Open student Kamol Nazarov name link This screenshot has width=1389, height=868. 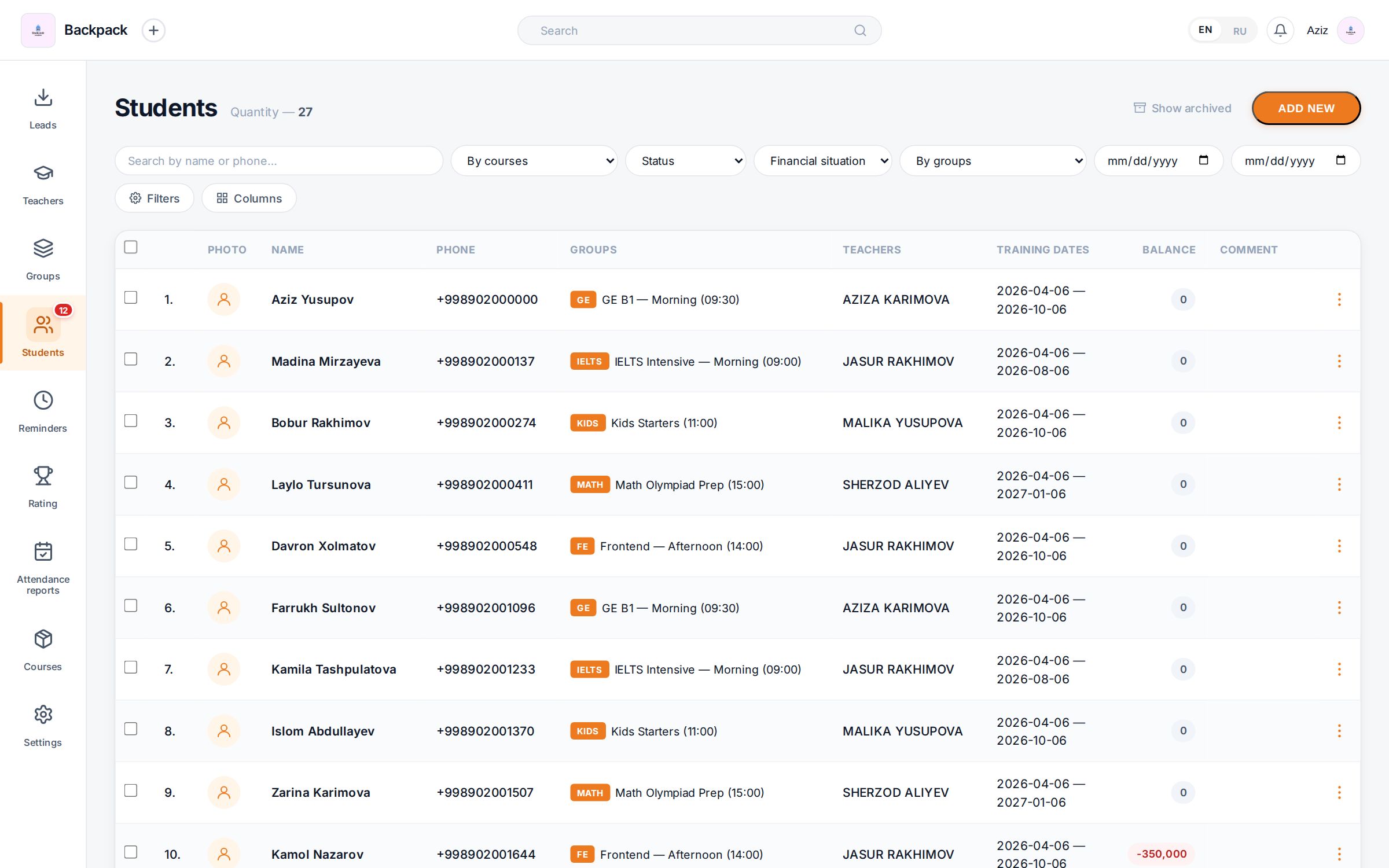click(x=317, y=854)
